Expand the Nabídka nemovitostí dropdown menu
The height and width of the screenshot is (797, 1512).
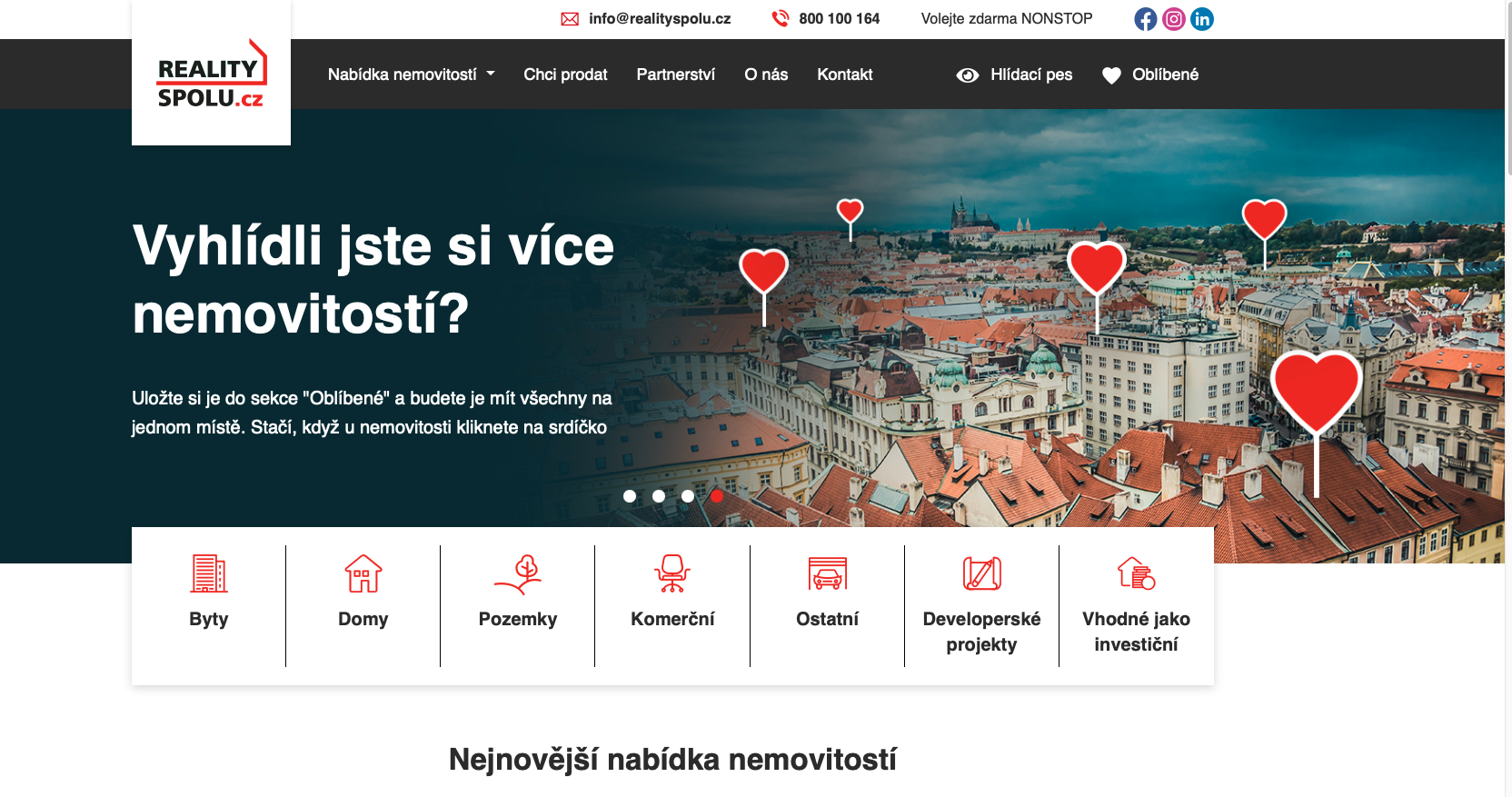[x=411, y=75]
